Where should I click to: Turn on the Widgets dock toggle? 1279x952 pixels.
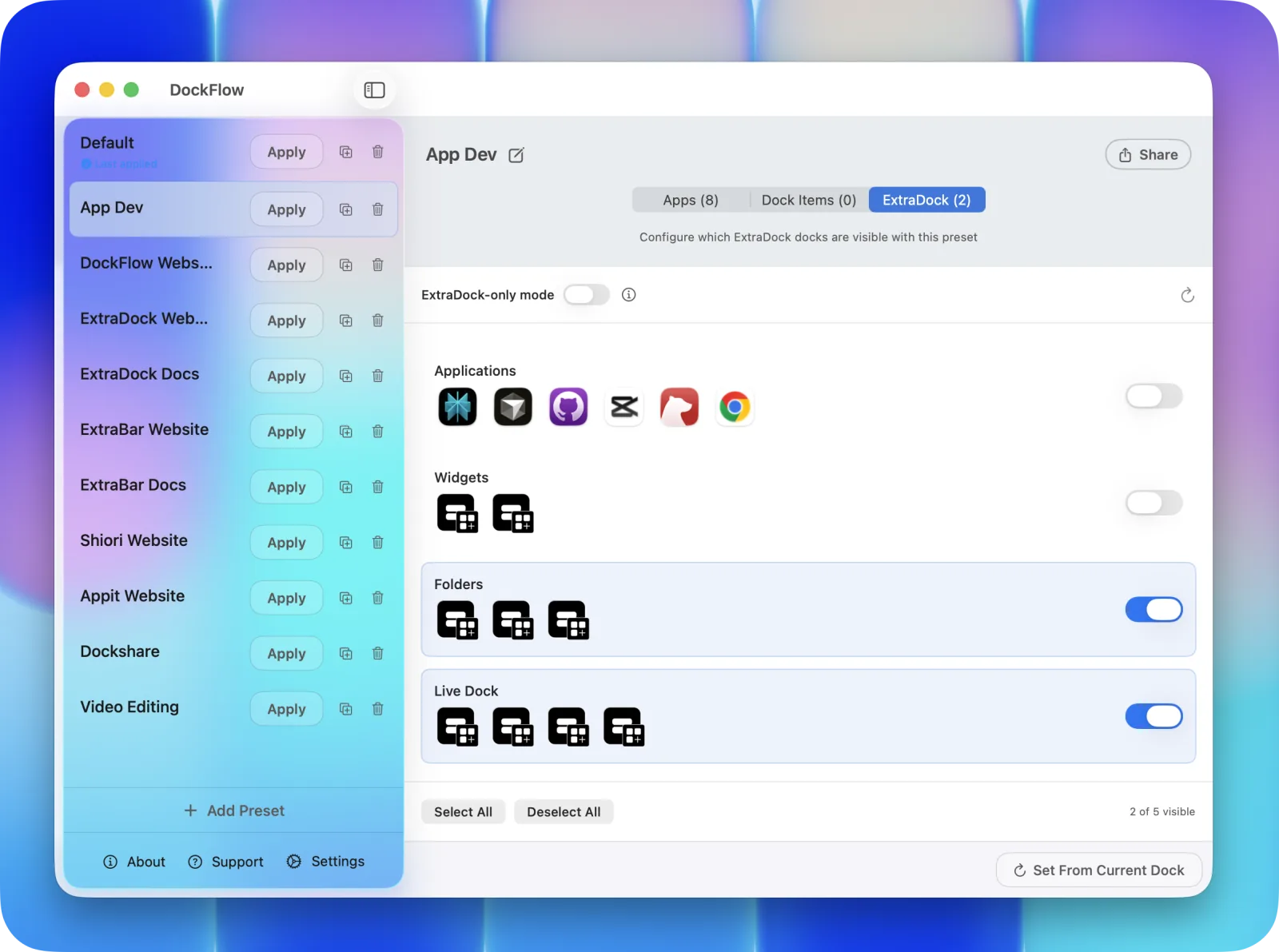(1153, 503)
